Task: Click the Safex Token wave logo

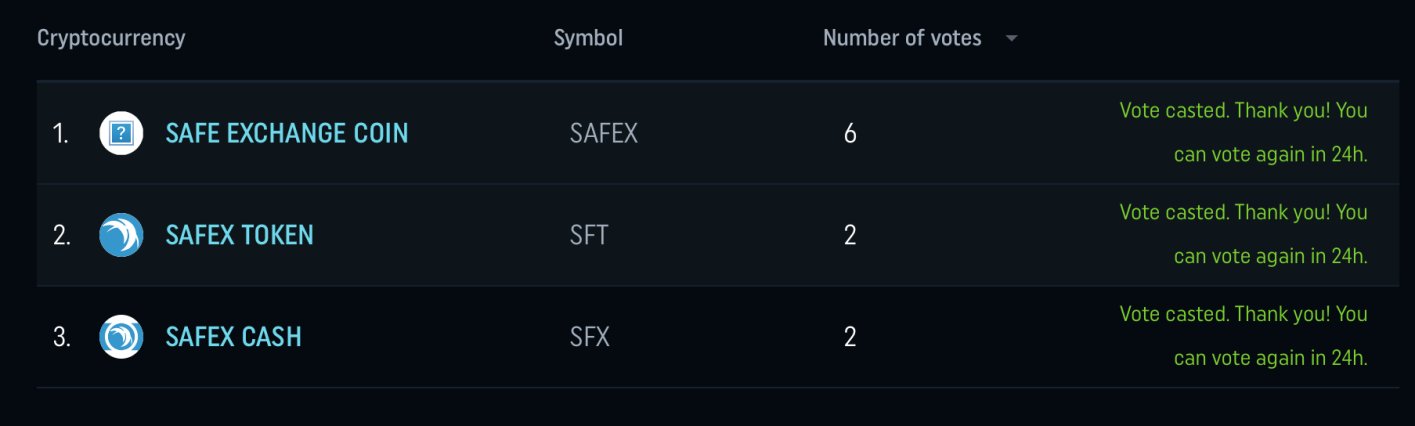Action: pyautogui.click(x=121, y=235)
